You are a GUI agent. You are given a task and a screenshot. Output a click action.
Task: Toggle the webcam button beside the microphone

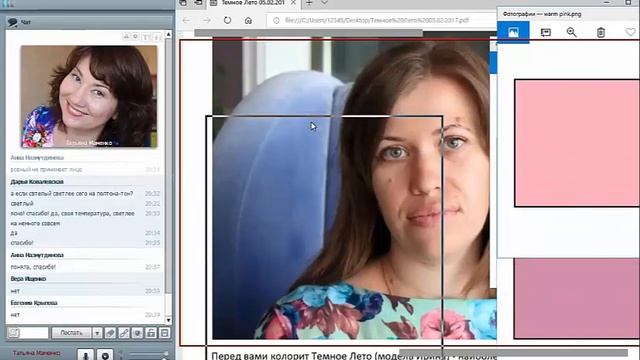pyautogui.click(x=105, y=355)
